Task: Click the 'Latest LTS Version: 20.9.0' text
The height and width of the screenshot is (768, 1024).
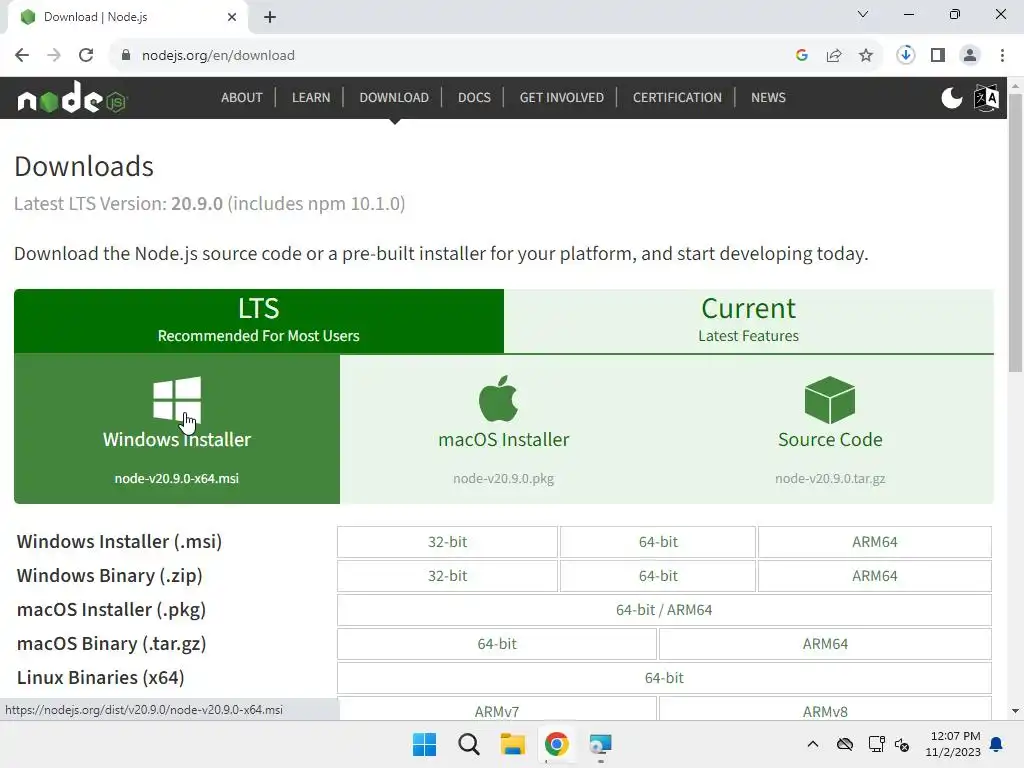Action: click(118, 204)
